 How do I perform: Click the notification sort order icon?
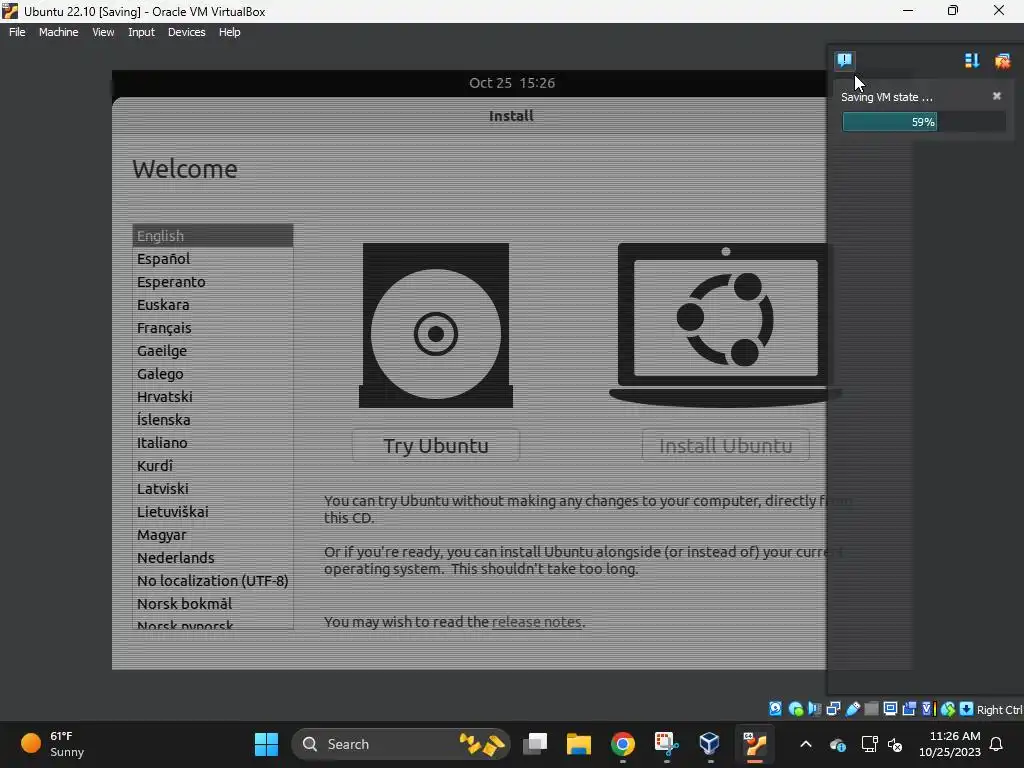point(972,61)
